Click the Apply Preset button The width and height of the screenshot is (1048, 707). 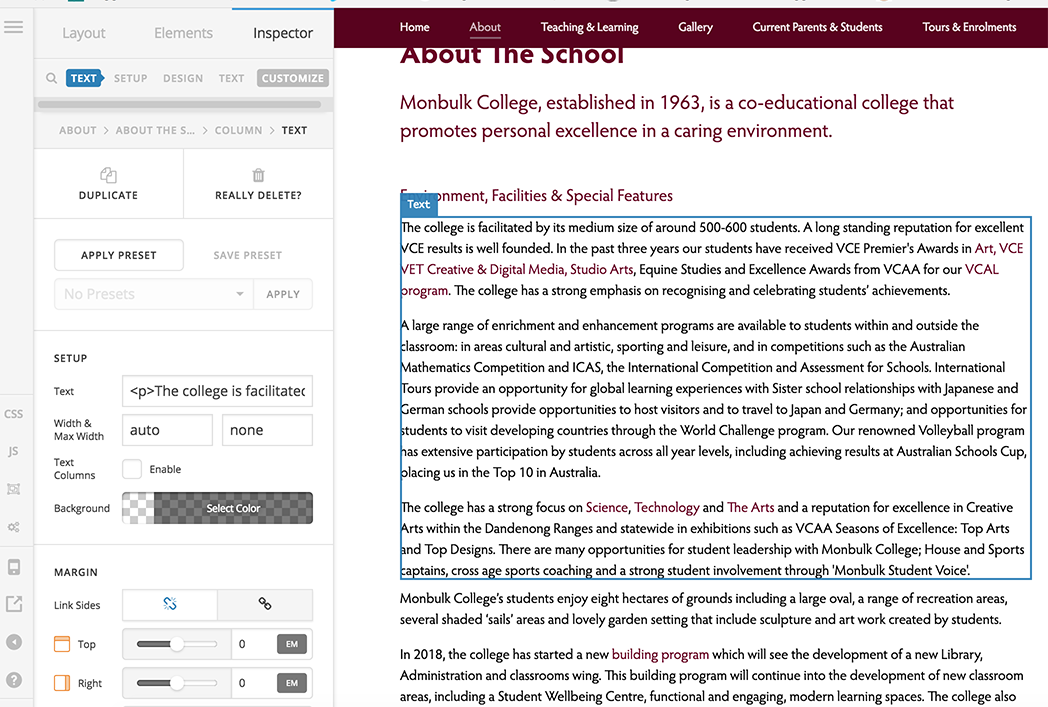pyautogui.click(x=119, y=255)
